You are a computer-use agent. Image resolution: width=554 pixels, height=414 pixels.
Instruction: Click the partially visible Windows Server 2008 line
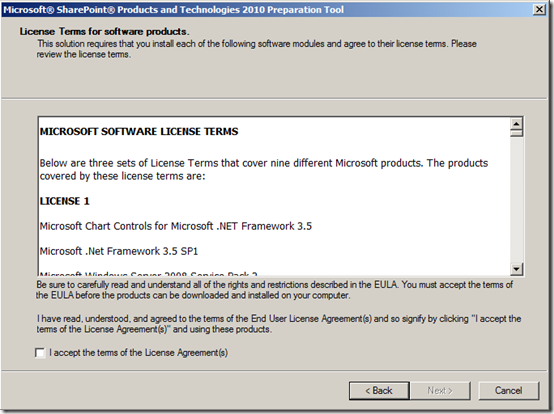click(148, 273)
